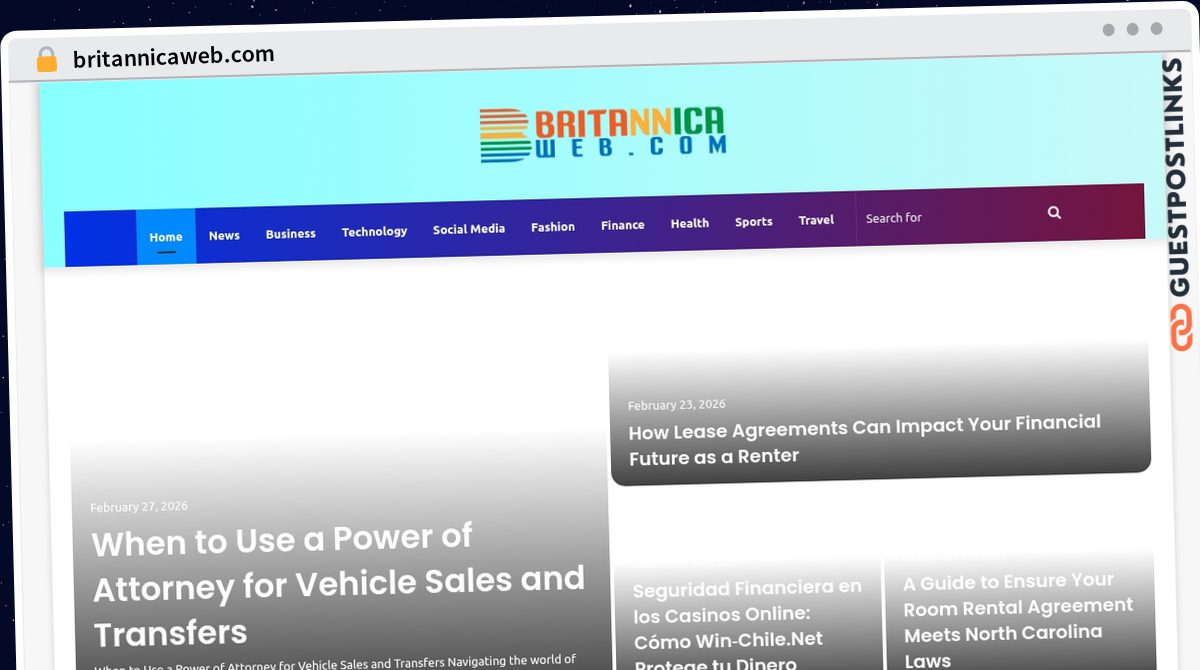Open the Home menu item

tap(166, 237)
